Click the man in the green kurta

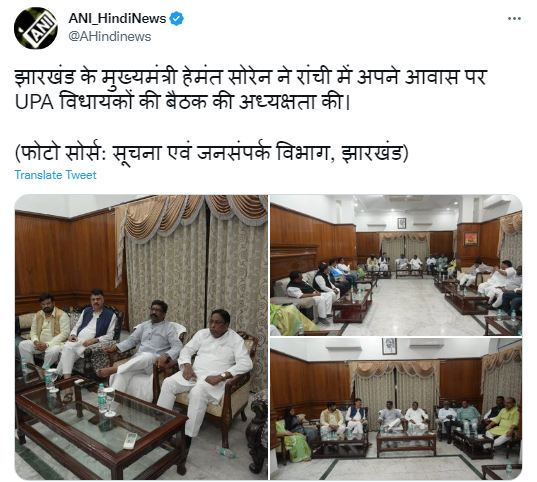click(502, 422)
